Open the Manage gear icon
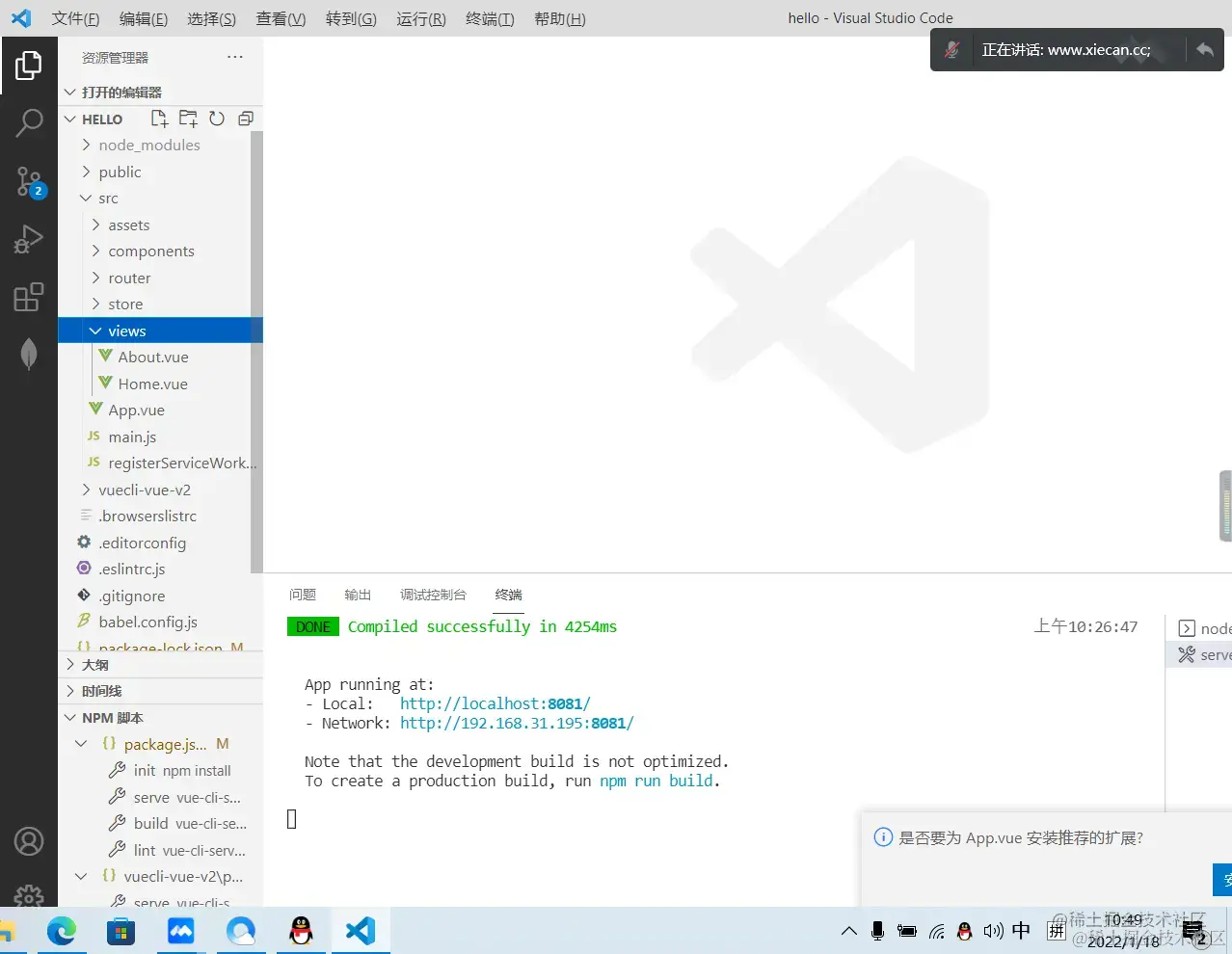This screenshot has width=1232, height=954. pos(29,895)
